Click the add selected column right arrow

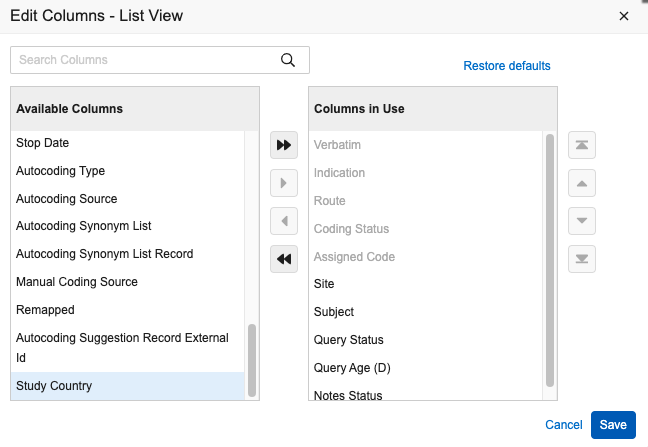pos(284,183)
